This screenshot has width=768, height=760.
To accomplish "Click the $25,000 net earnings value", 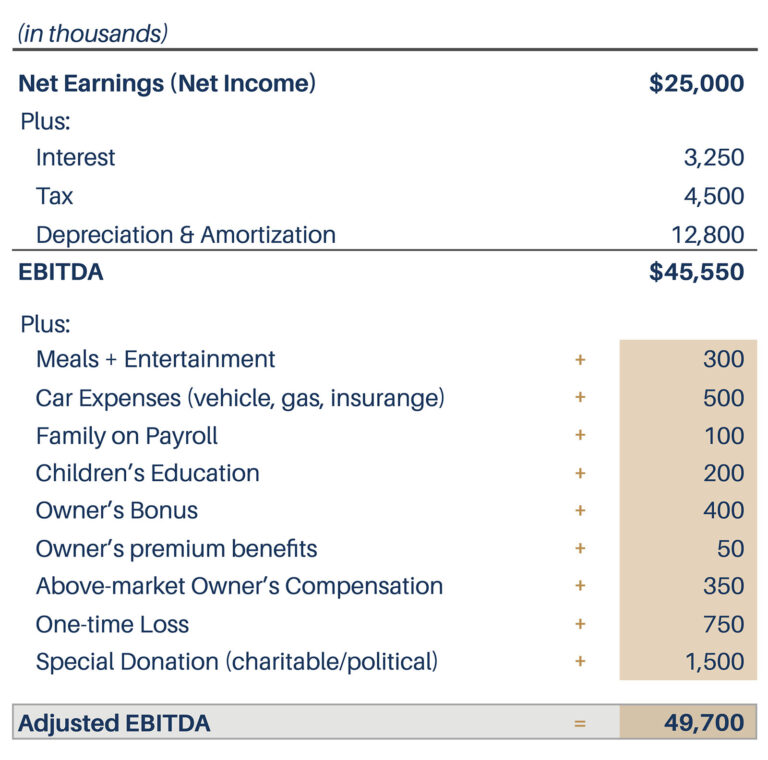I will point(696,83).
